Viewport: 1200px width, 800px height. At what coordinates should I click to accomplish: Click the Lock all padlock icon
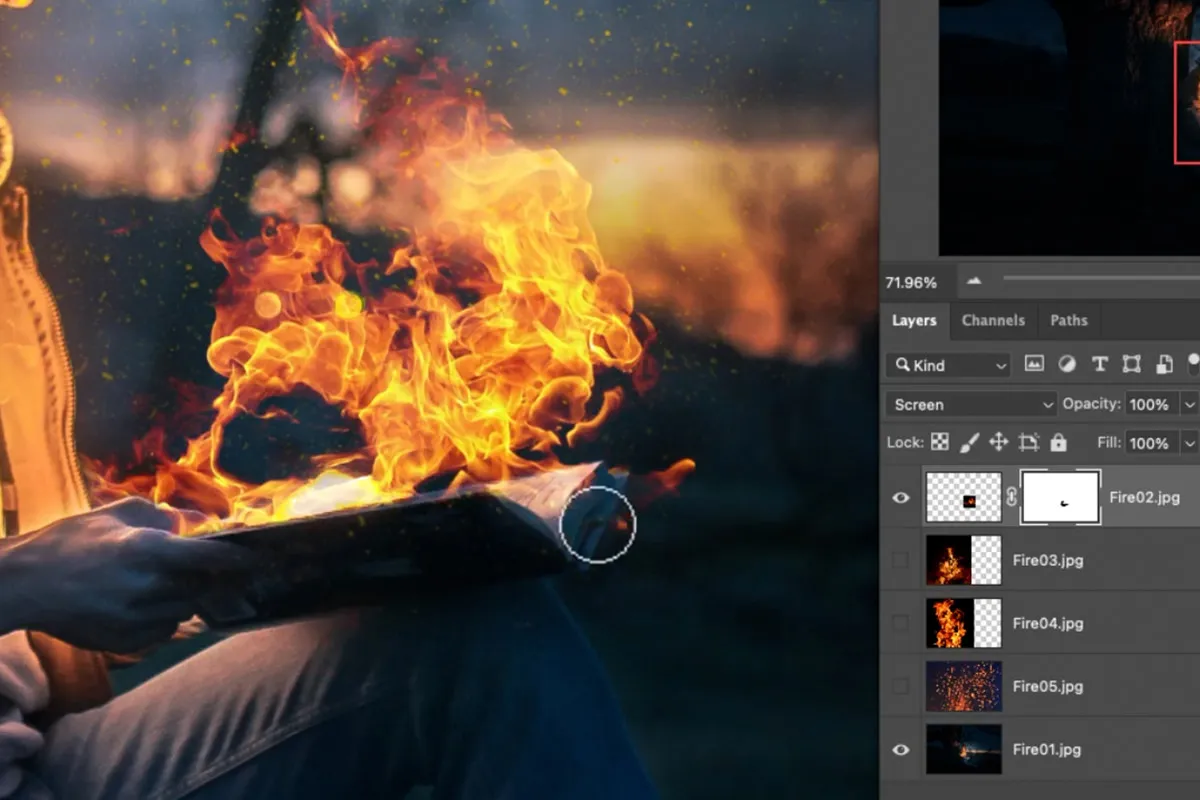click(x=1059, y=442)
